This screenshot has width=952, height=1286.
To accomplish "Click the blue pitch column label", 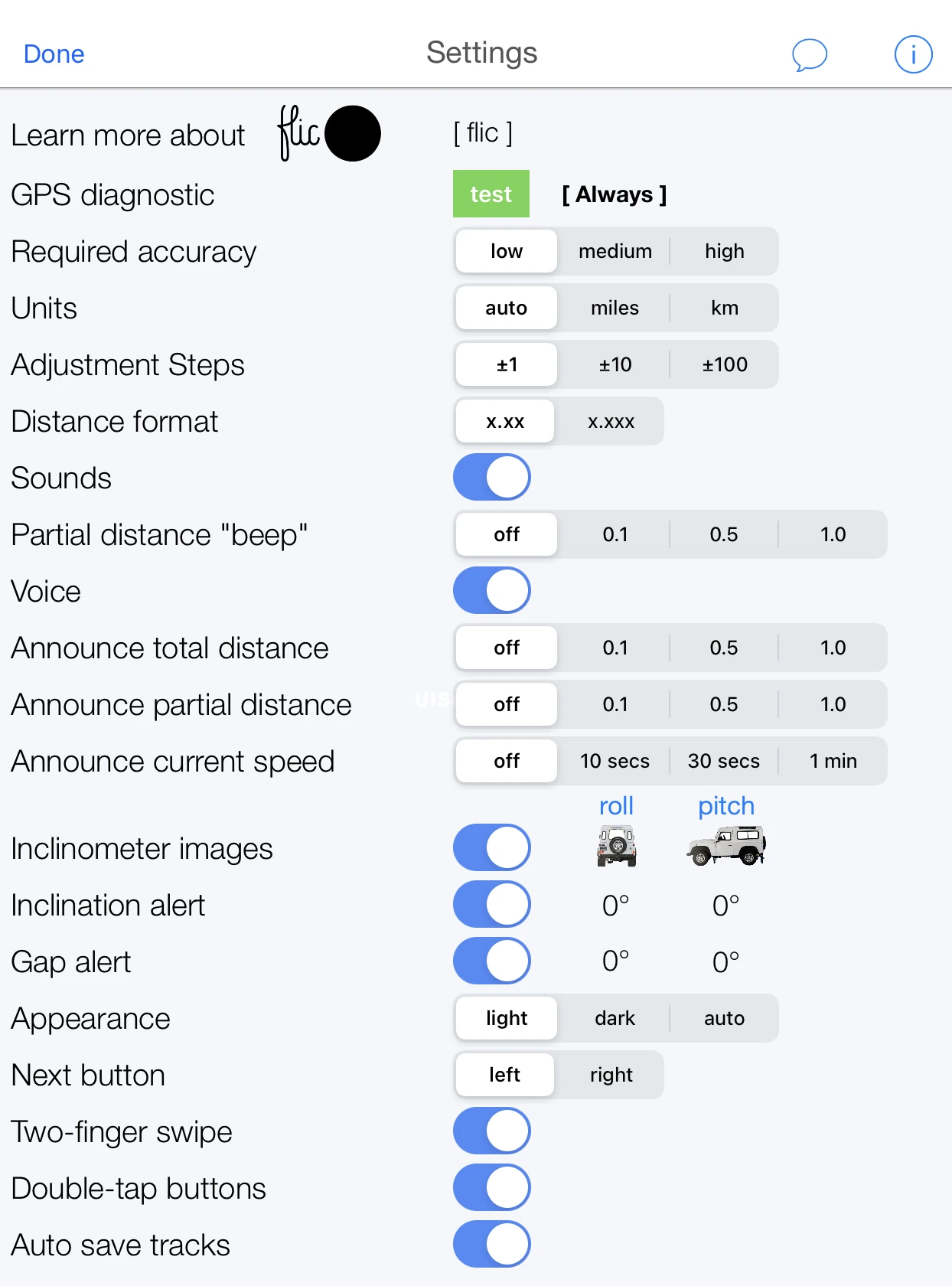I will coord(725,805).
